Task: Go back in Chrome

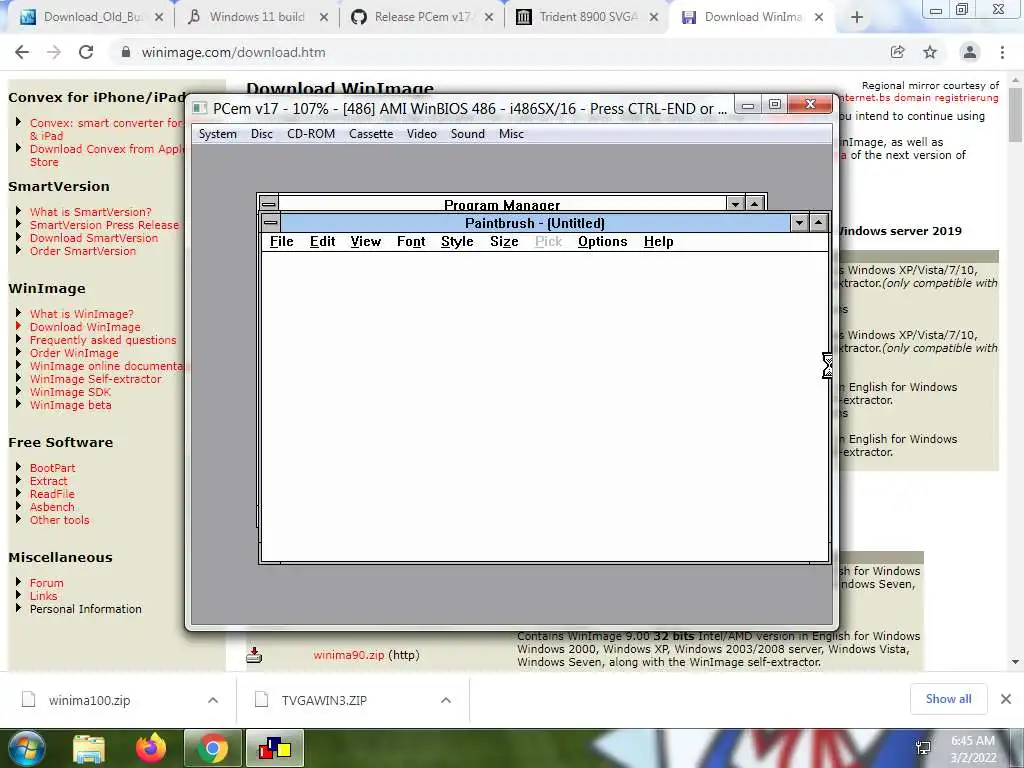Action: 22,52
